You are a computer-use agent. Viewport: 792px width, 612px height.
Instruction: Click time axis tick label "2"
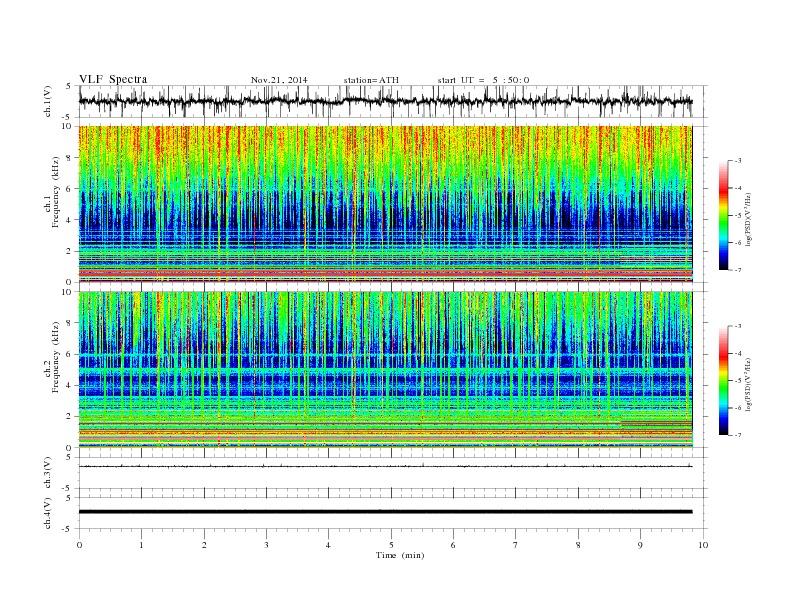pyautogui.click(x=204, y=545)
